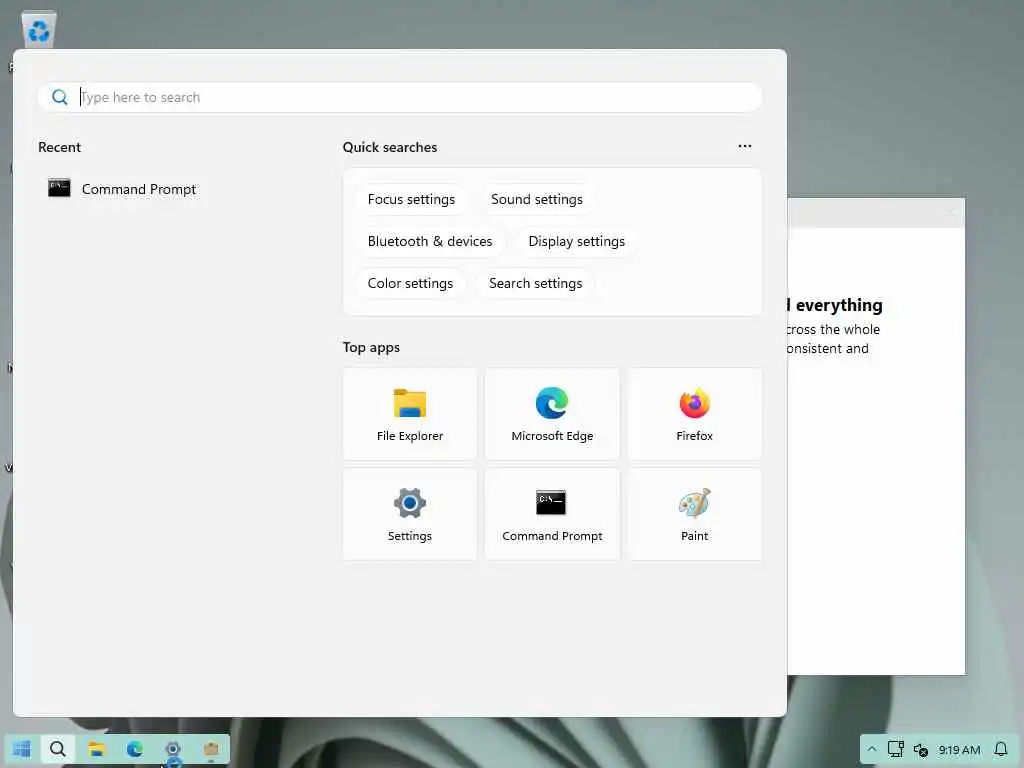
Task: Open Microsoft Edge from the taskbar
Action: click(x=135, y=749)
